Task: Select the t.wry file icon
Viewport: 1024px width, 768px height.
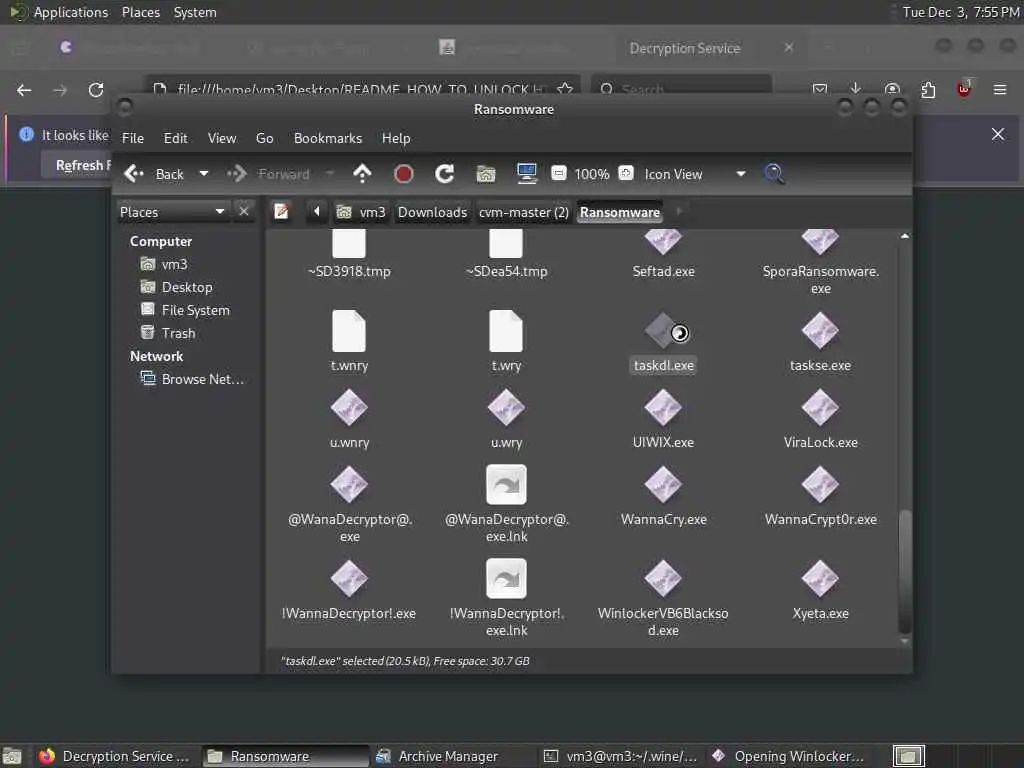Action: [x=506, y=331]
